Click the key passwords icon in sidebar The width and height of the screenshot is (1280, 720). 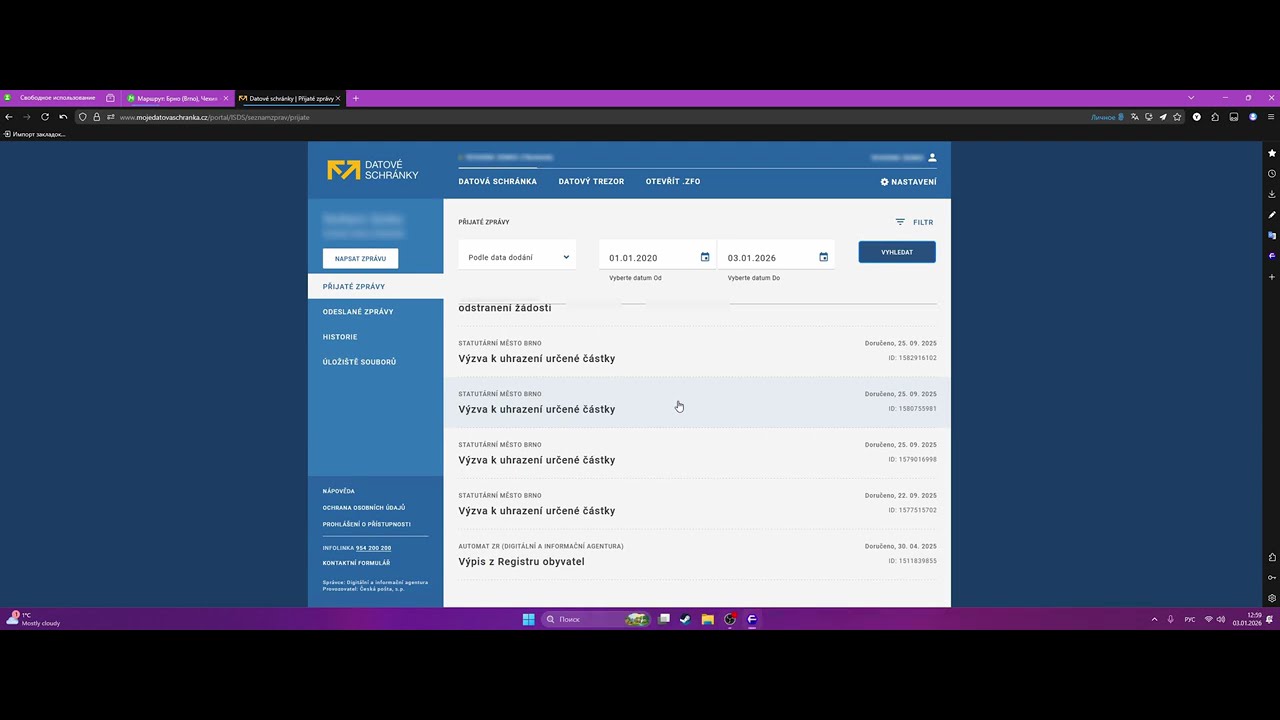point(1272,578)
